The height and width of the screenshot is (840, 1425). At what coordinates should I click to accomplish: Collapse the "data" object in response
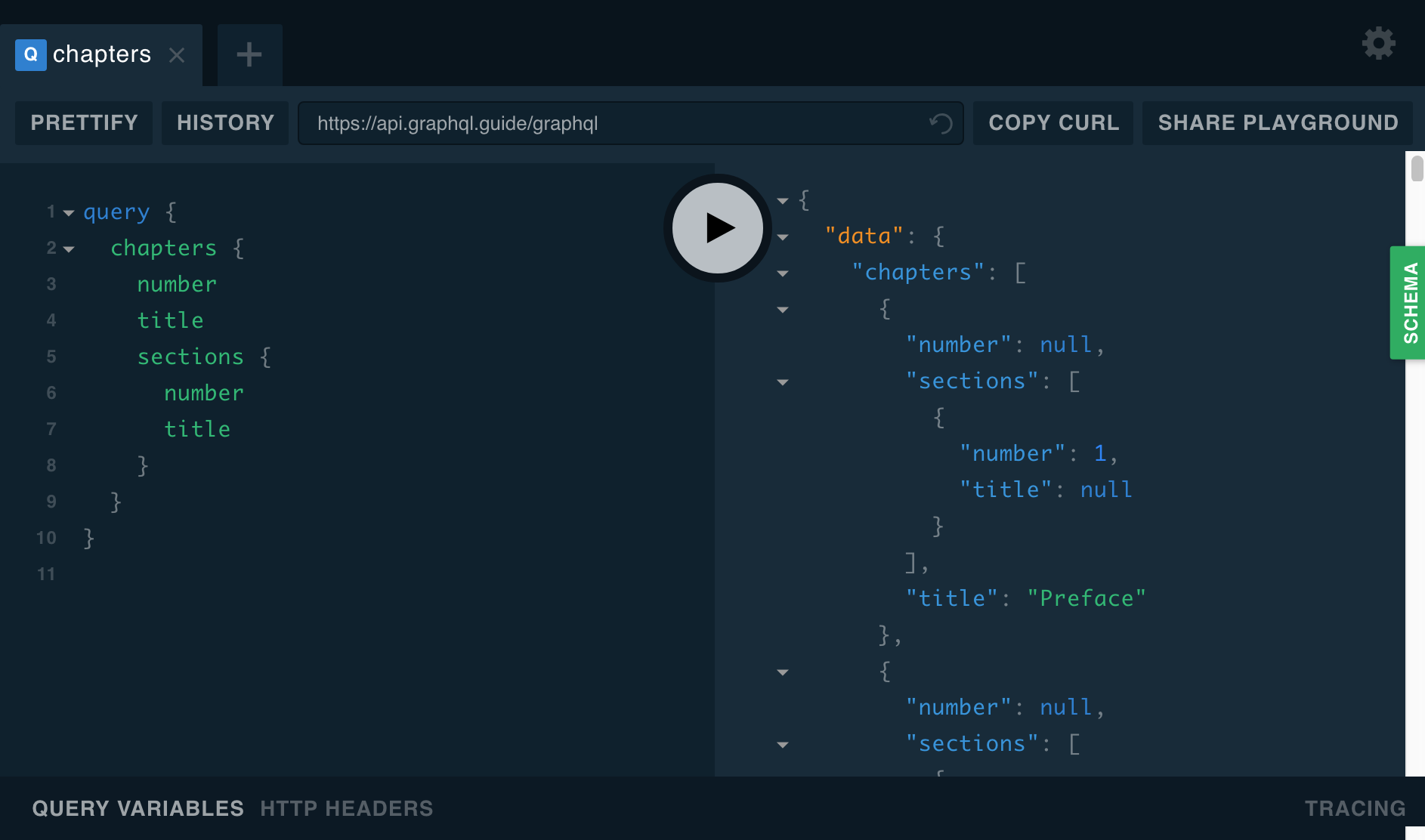click(783, 237)
